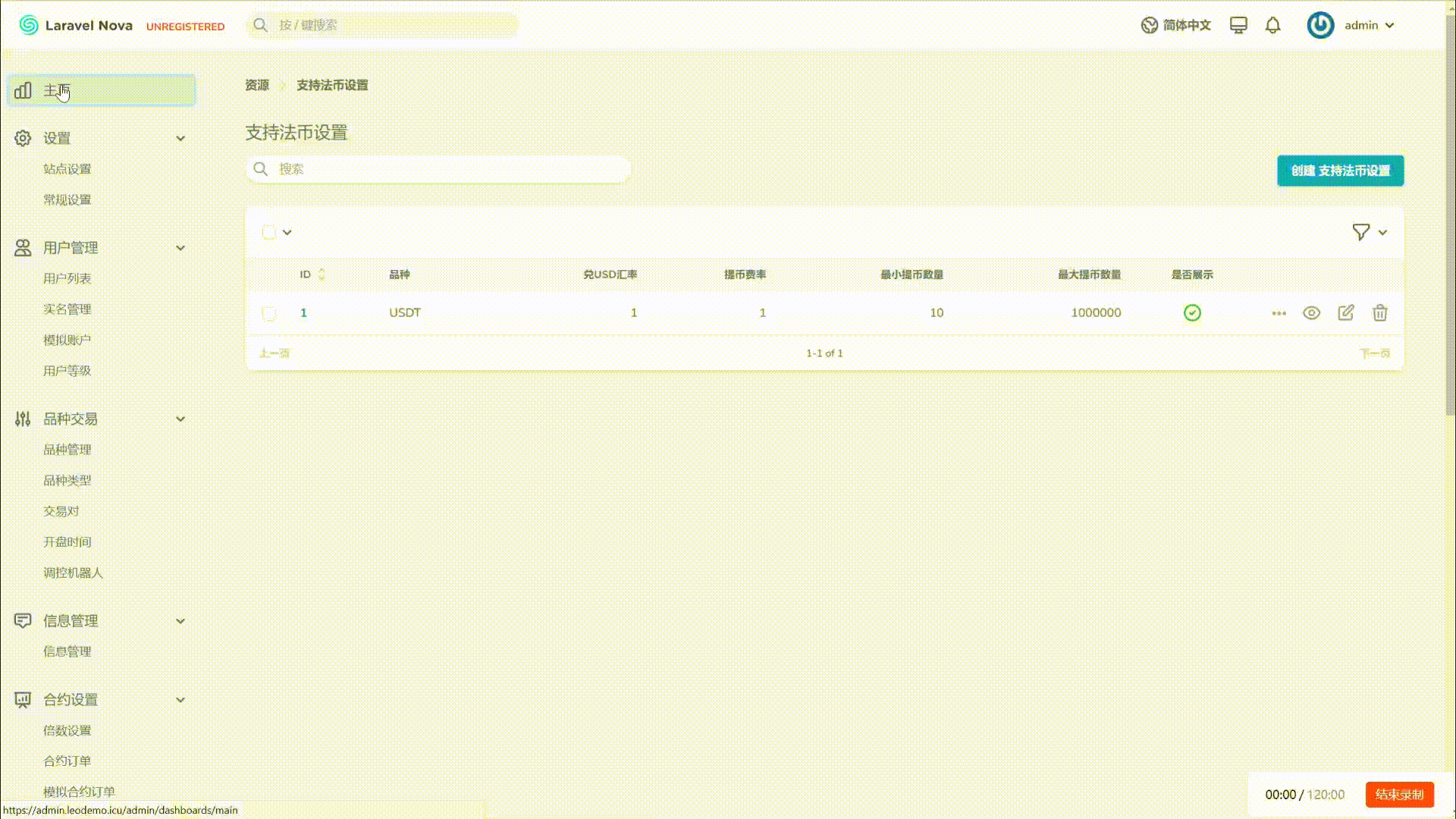Click the globe icon beside 简体中文
Image resolution: width=1456 pixels, height=819 pixels.
(x=1149, y=25)
